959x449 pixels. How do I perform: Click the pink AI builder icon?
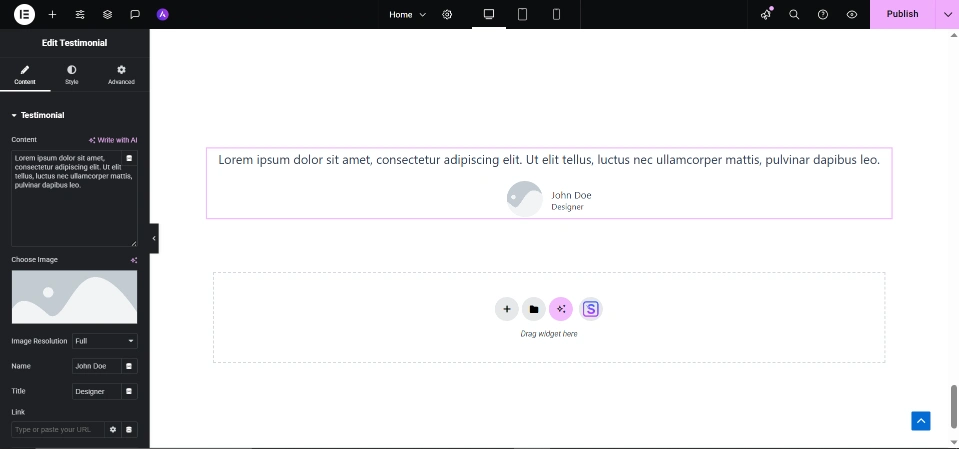tap(561, 309)
